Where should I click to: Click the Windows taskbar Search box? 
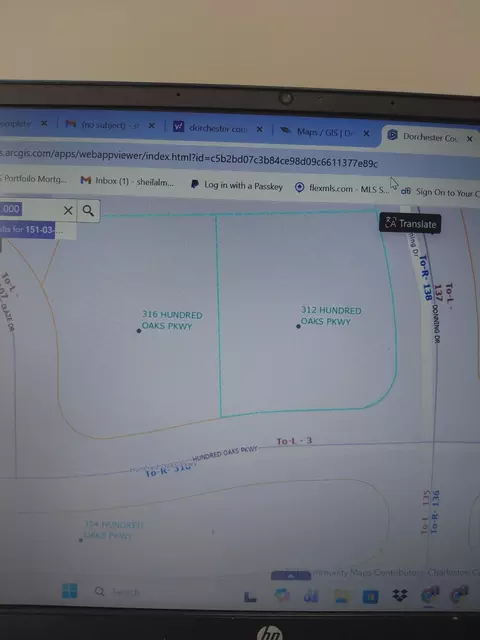click(x=118, y=592)
